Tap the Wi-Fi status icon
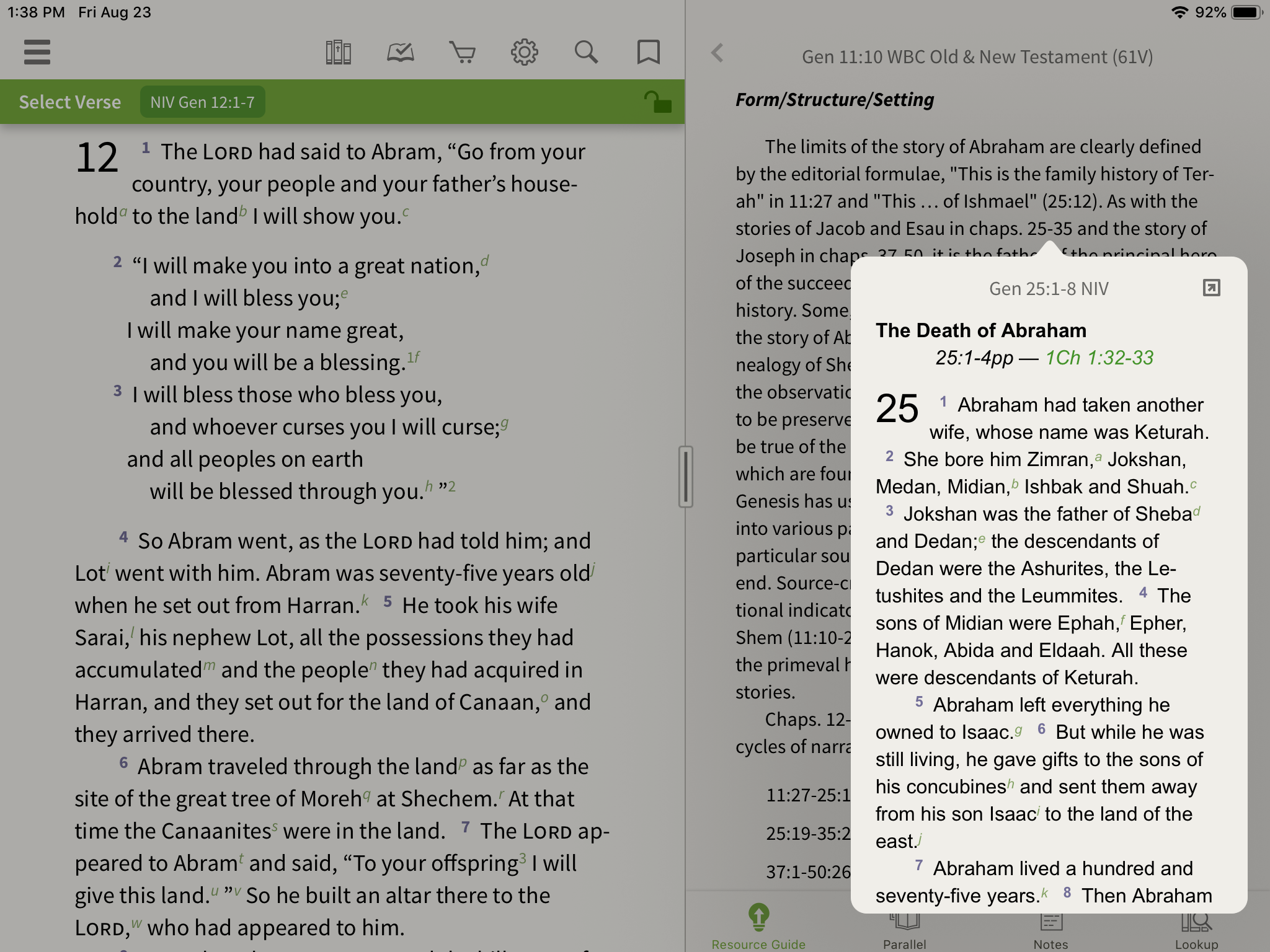The height and width of the screenshot is (952, 1270). point(1179,12)
